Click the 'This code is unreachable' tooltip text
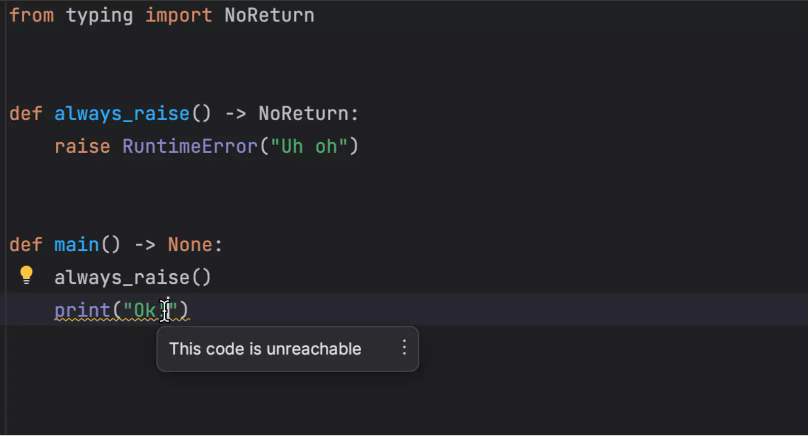The height and width of the screenshot is (437, 808). coord(265,349)
